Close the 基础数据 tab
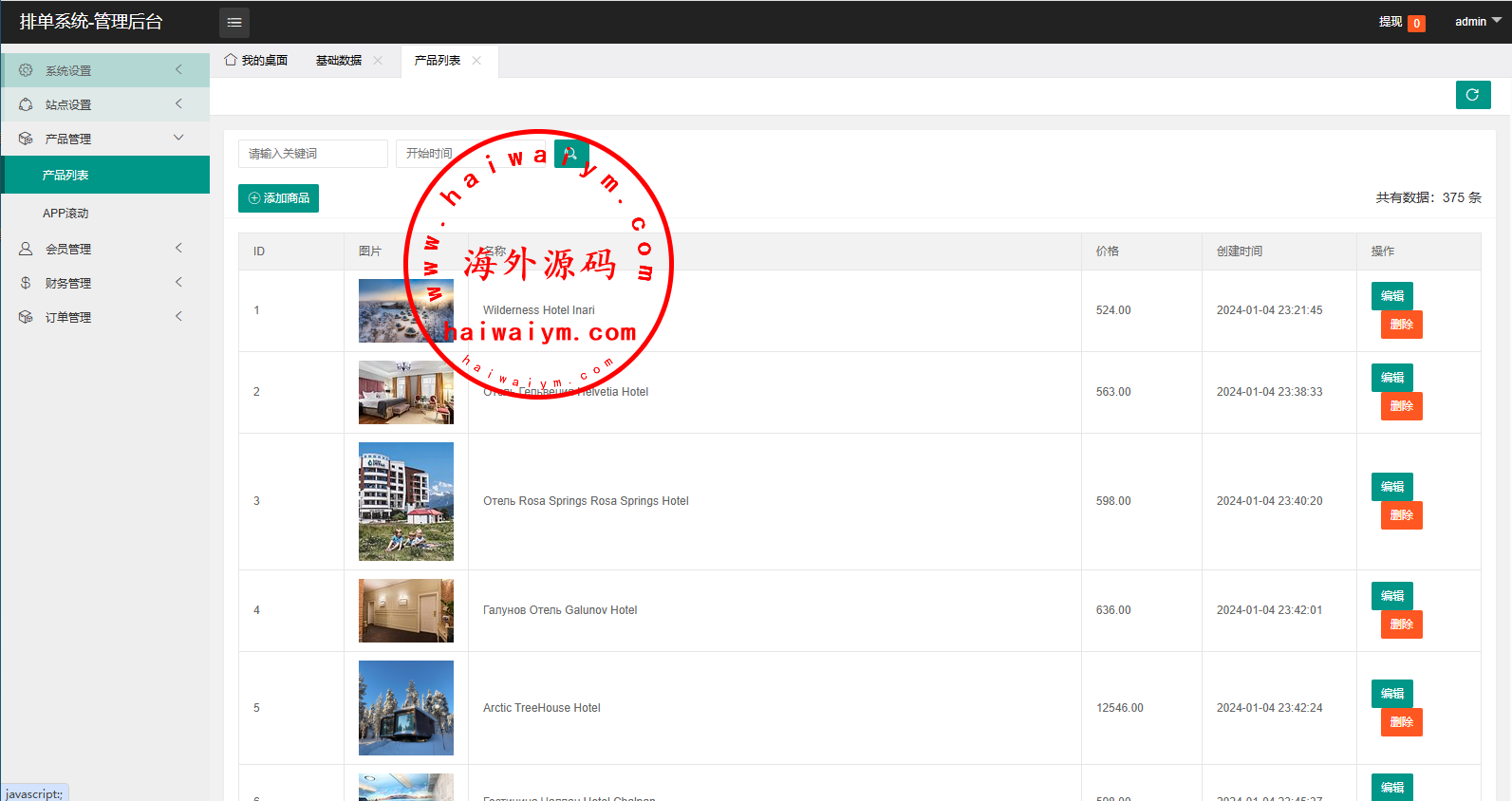Screen dimensions: 1512x801 pos(378,61)
